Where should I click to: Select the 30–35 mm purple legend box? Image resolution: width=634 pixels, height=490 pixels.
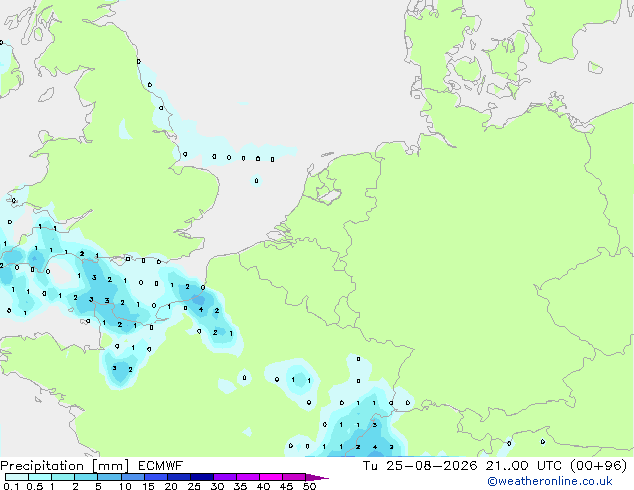point(225,477)
